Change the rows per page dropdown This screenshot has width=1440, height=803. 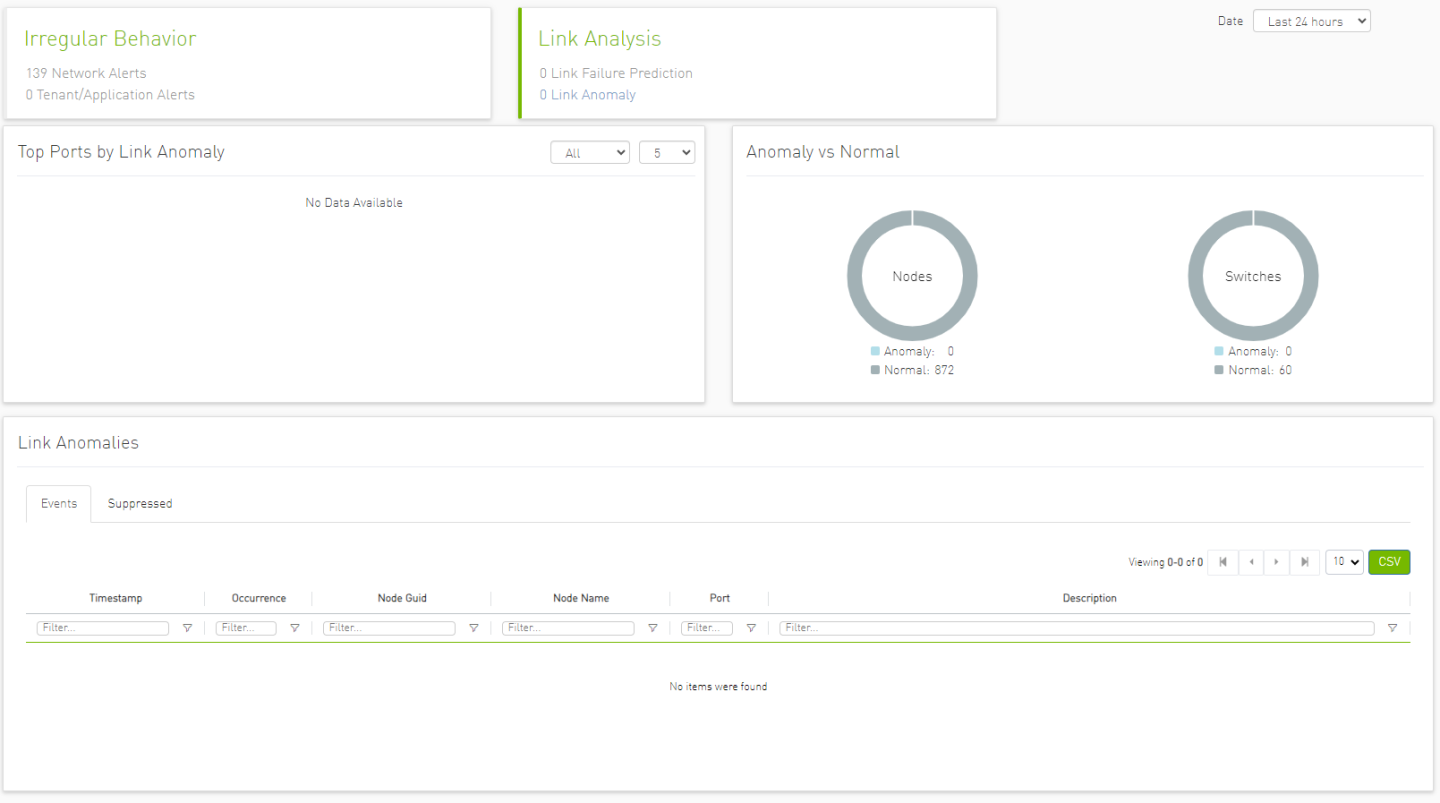pyautogui.click(x=1344, y=562)
